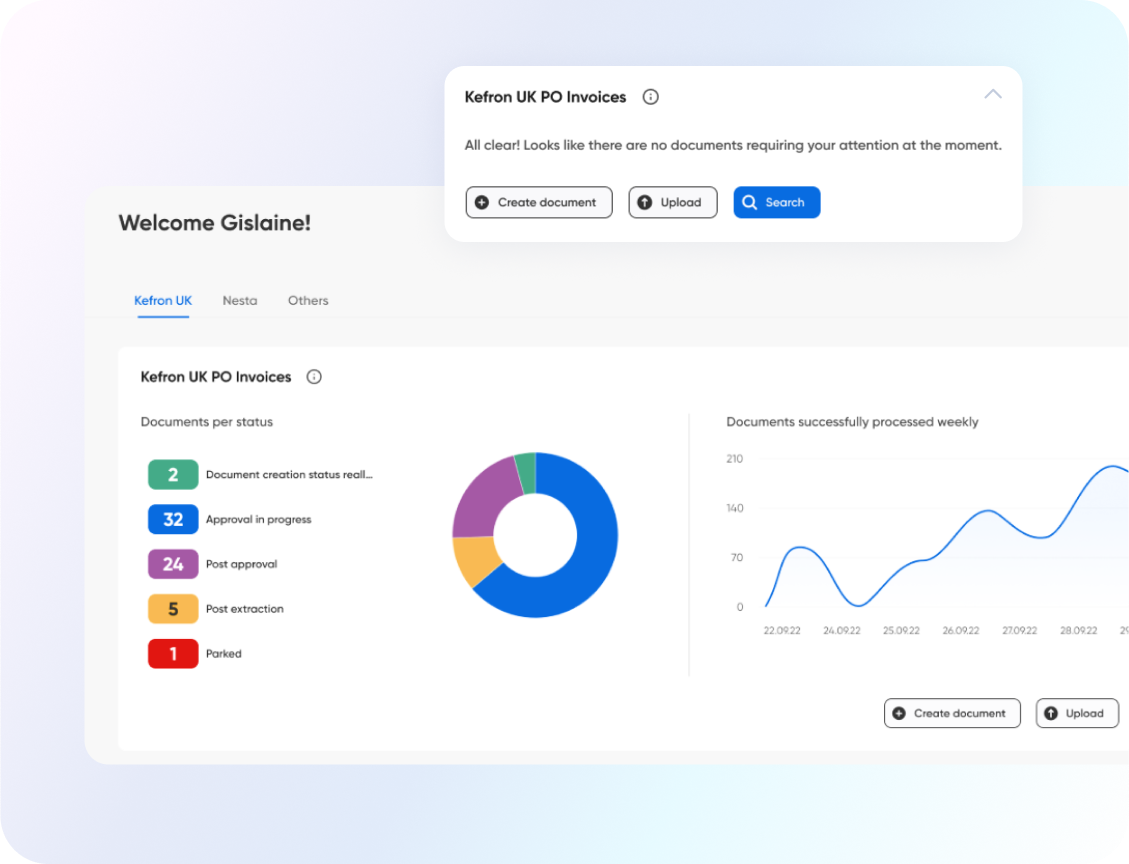Click info icon beside dashboard Kefron UK PO Invoices
The width and height of the screenshot is (1129, 864).
pyautogui.click(x=314, y=377)
